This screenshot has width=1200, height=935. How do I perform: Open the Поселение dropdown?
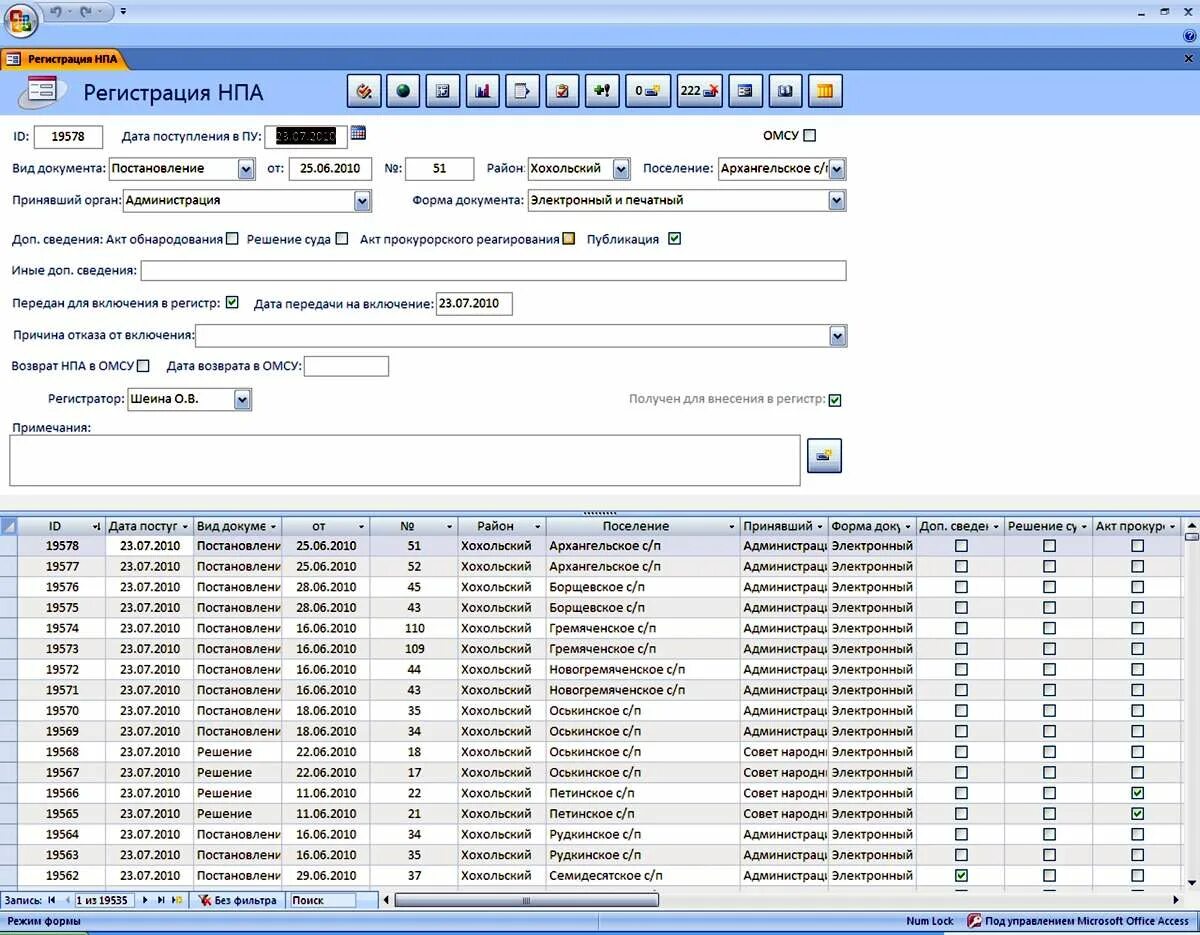coord(837,169)
